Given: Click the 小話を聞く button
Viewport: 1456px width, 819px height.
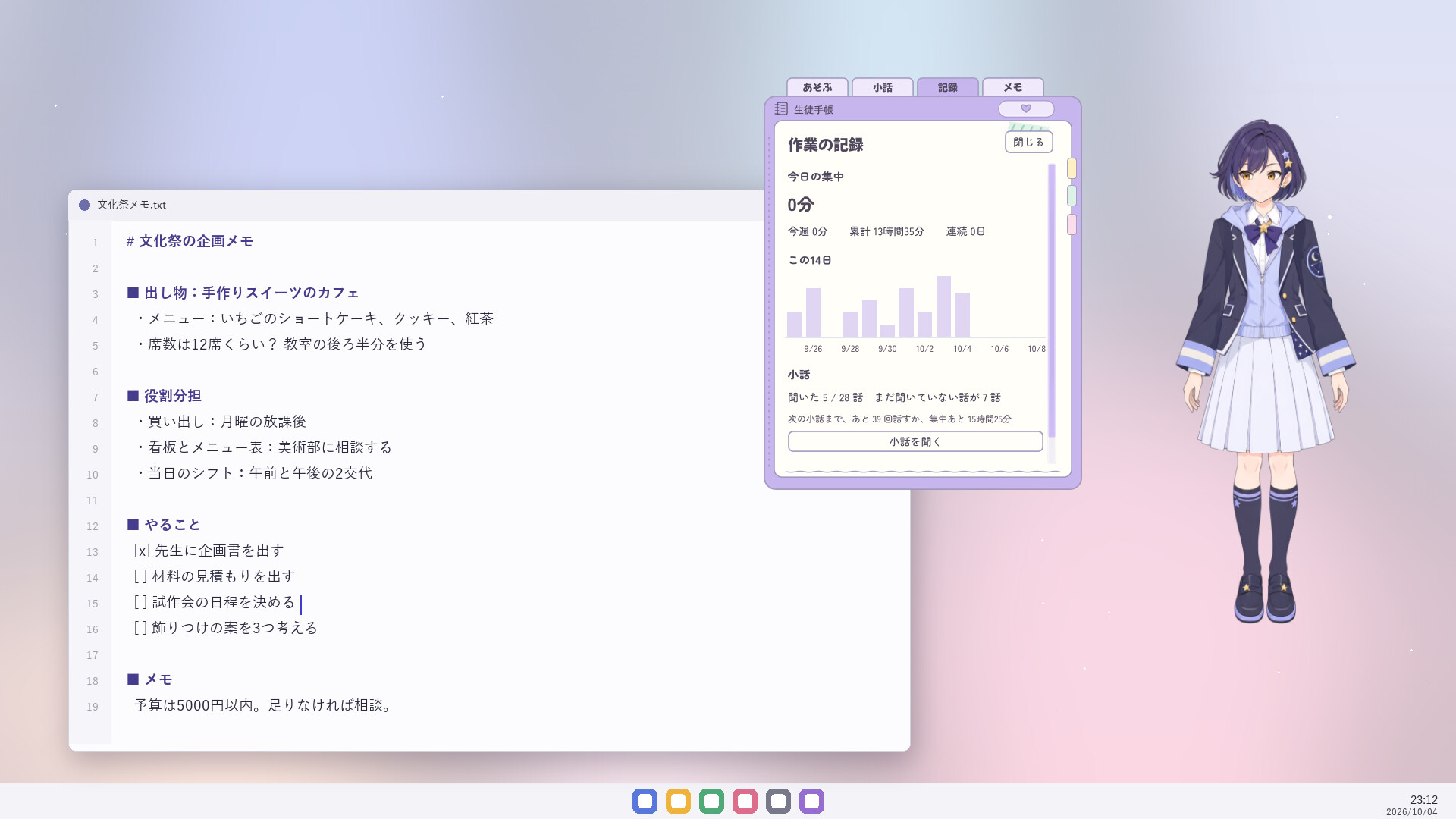Looking at the screenshot, I should (x=915, y=441).
